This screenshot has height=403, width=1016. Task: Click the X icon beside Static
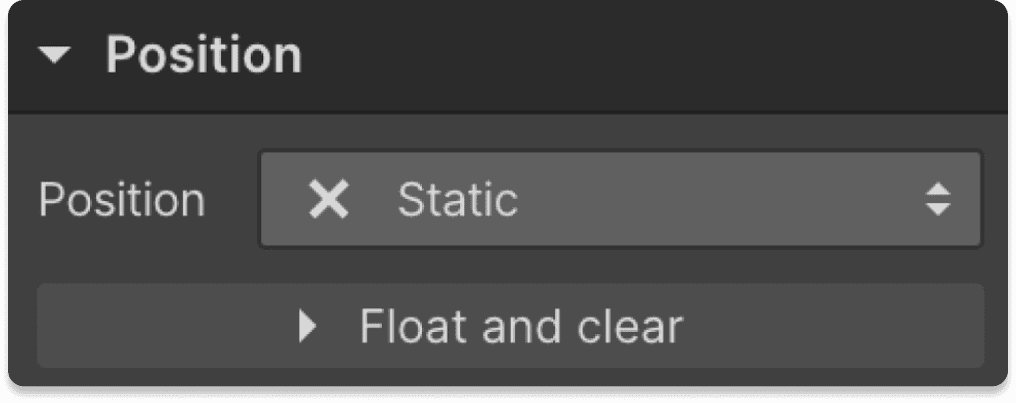pyautogui.click(x=328, y=201)
